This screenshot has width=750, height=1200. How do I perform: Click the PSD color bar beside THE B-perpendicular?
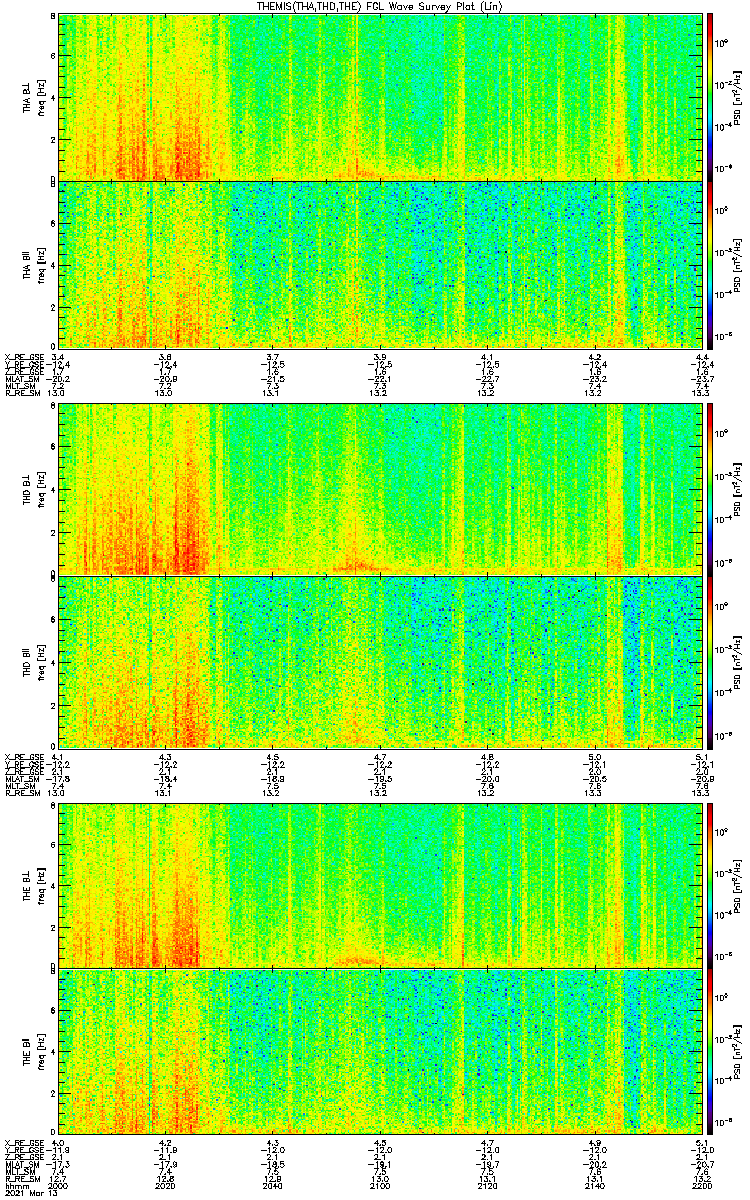click(710, 885)
